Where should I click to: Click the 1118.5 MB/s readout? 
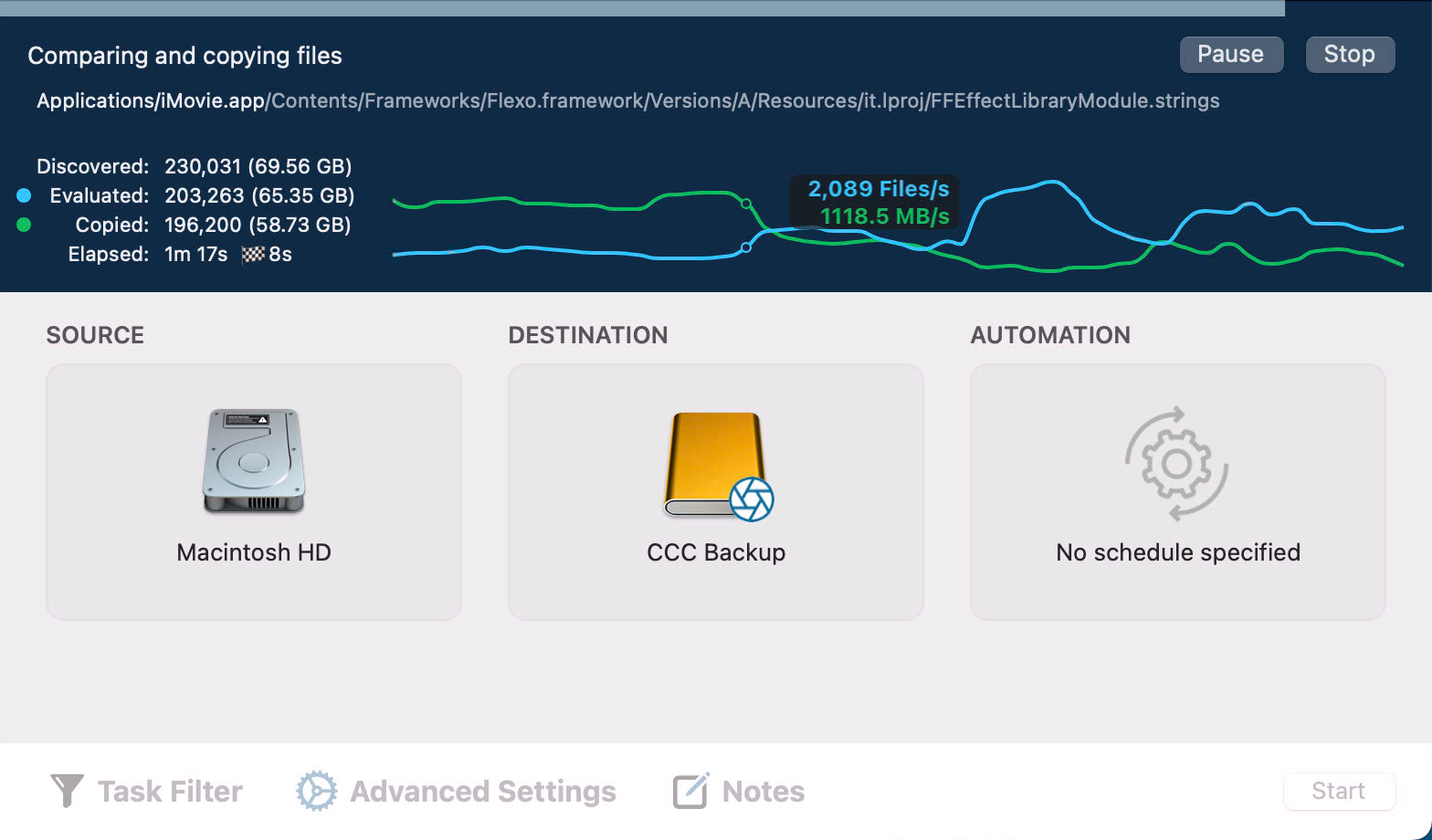(x=885, y=216)
